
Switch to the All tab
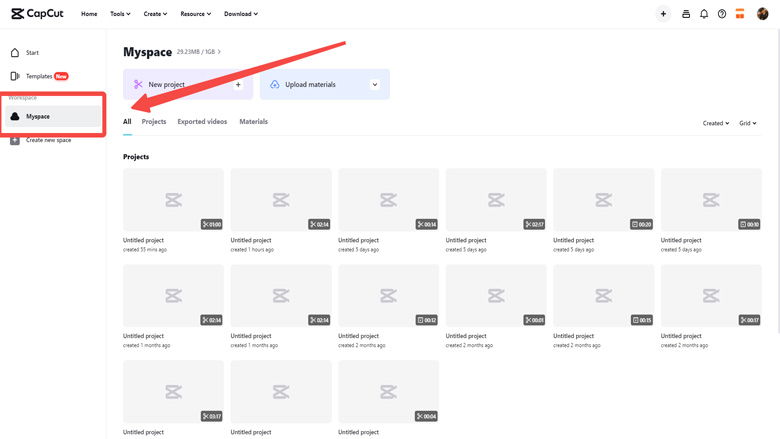pos(127,122)
